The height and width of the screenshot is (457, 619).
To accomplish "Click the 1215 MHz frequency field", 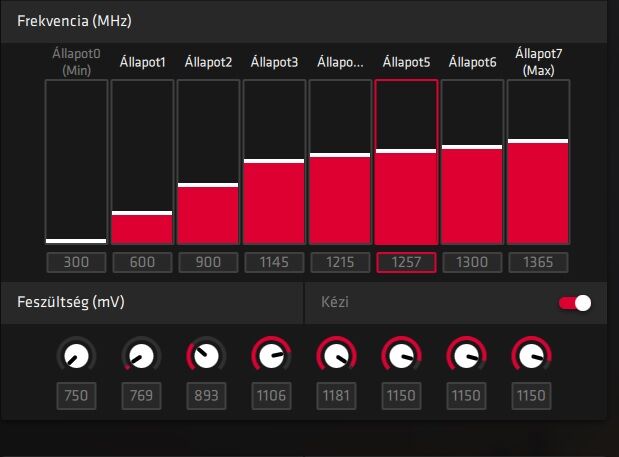I will (x=340, y=262).
